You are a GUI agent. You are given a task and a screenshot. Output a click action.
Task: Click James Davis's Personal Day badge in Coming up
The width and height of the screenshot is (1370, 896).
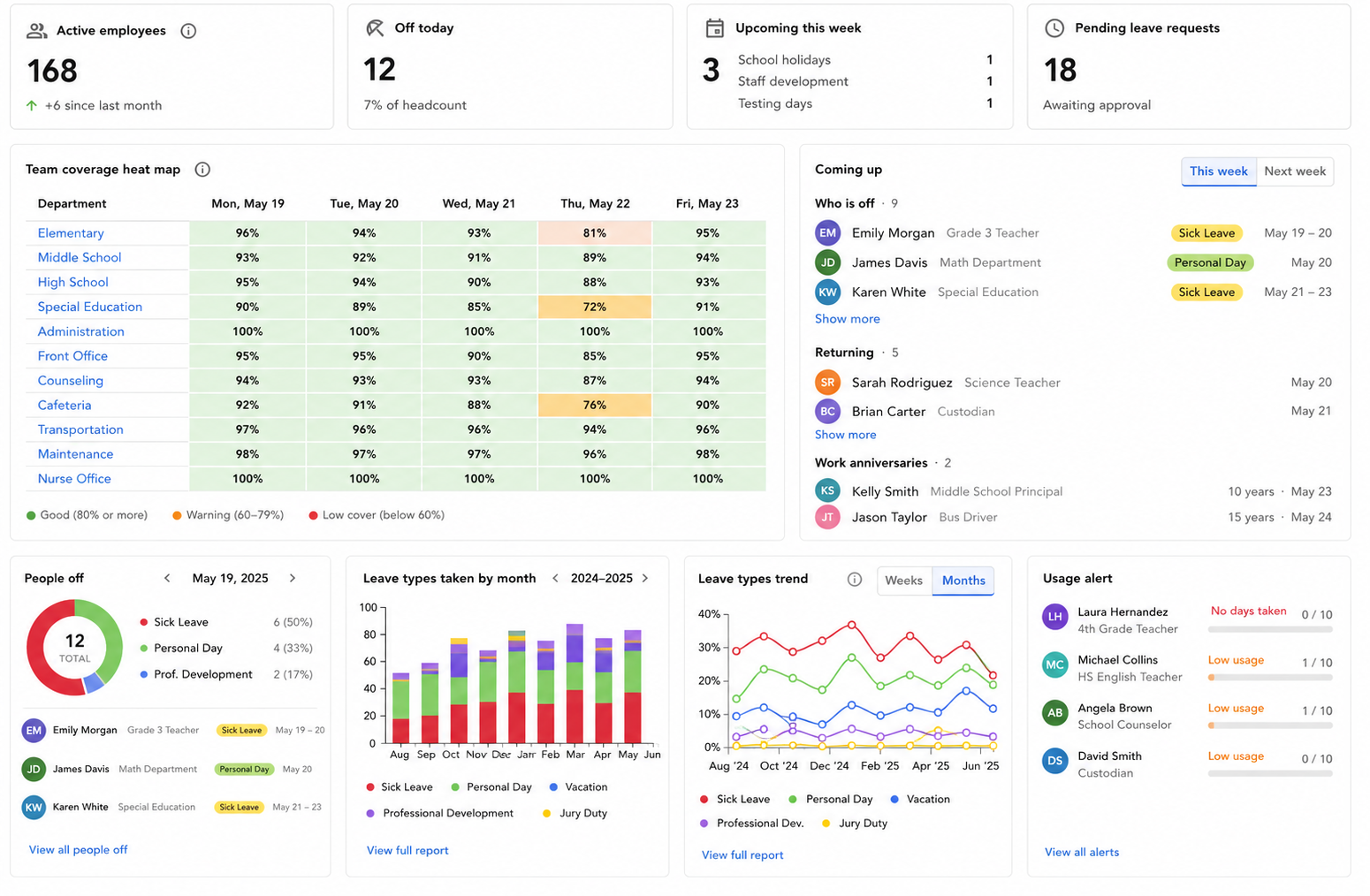click(1210, 262)
